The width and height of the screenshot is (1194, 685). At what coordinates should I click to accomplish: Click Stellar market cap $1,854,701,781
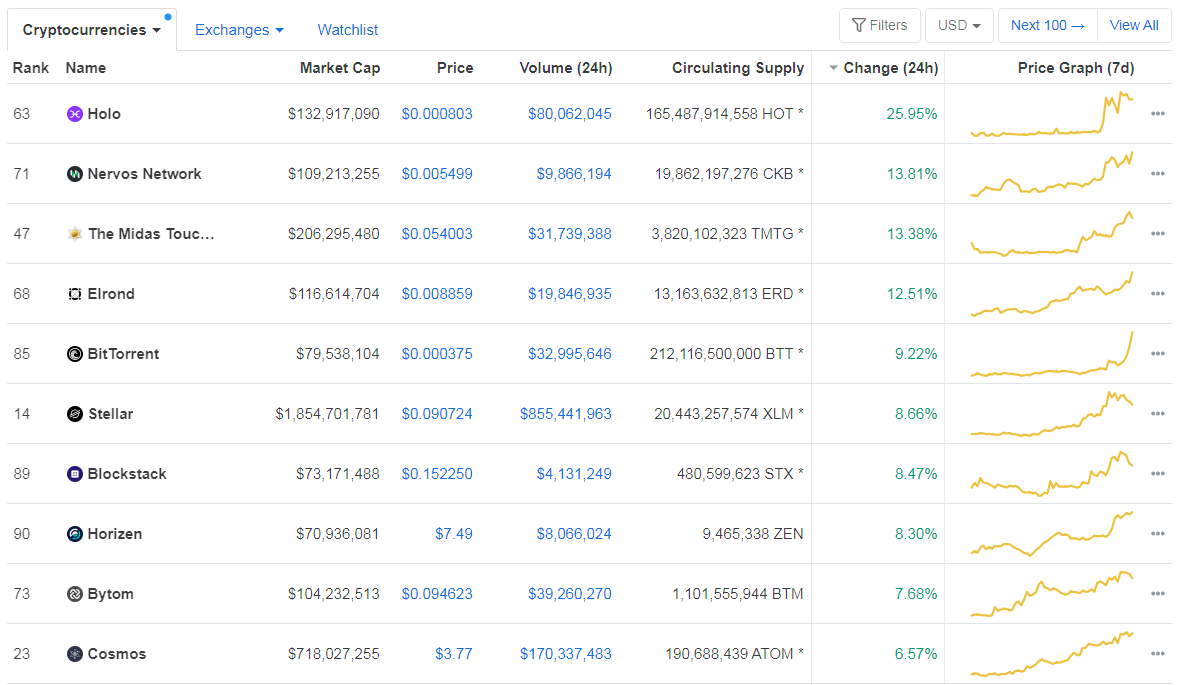[327, 414]
